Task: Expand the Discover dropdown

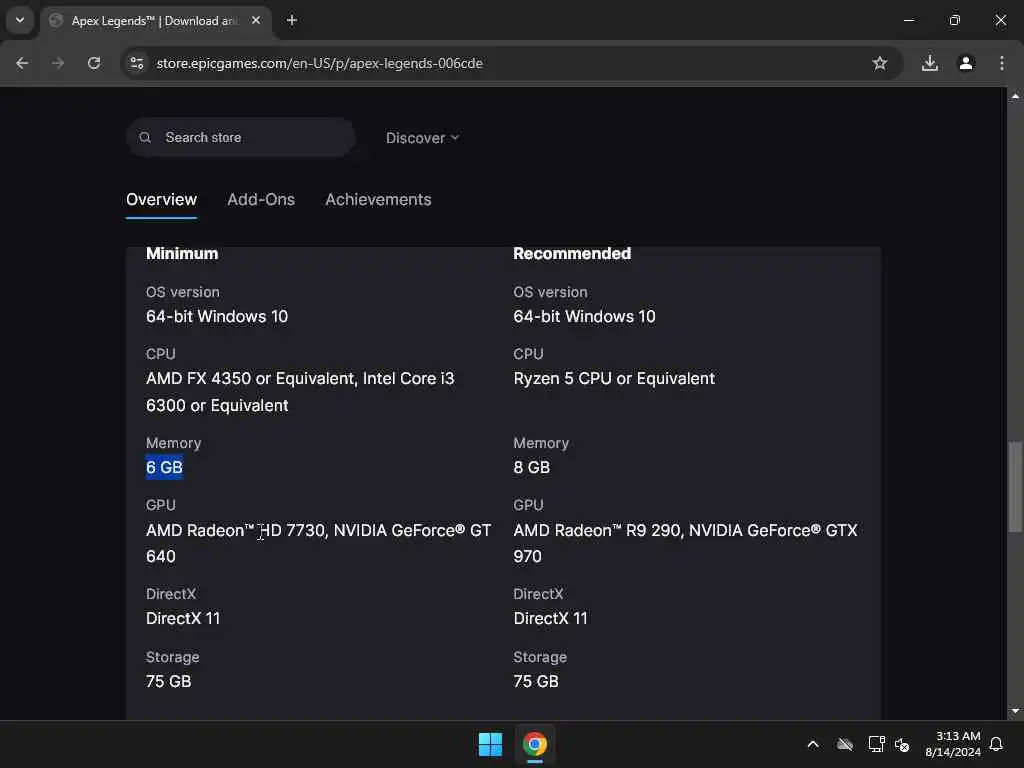Action: point(423,138)
